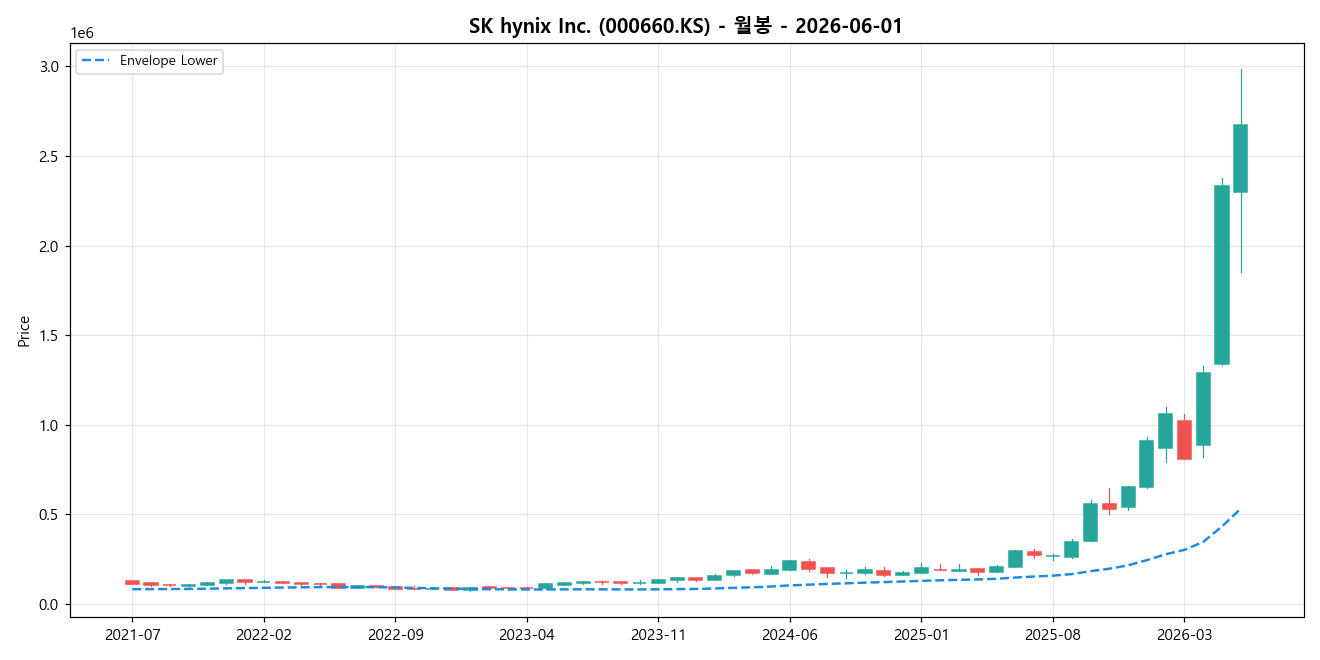The height and width of the screenshot is (660, 1320).
Task: Click the last green candle near 2.5M
Action: coord(1240,158)
